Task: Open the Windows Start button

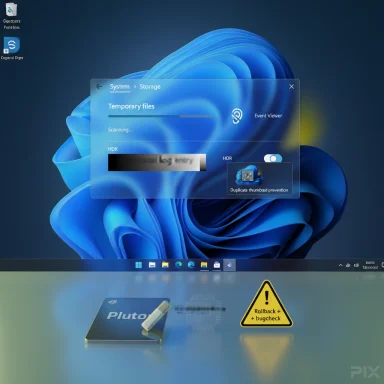Action: 139,265
